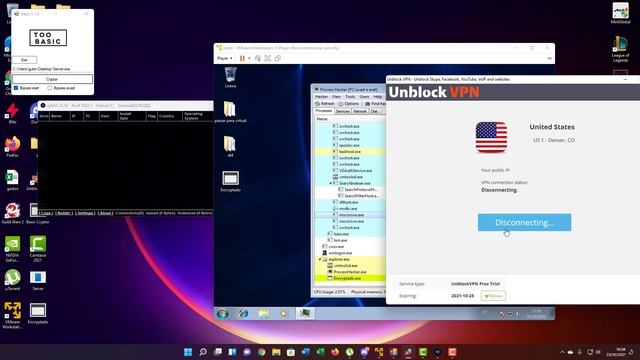This screenshot has width=640, height=360.
Task: Collapse the explorer.exe tree node
Action: pos(320,259)
